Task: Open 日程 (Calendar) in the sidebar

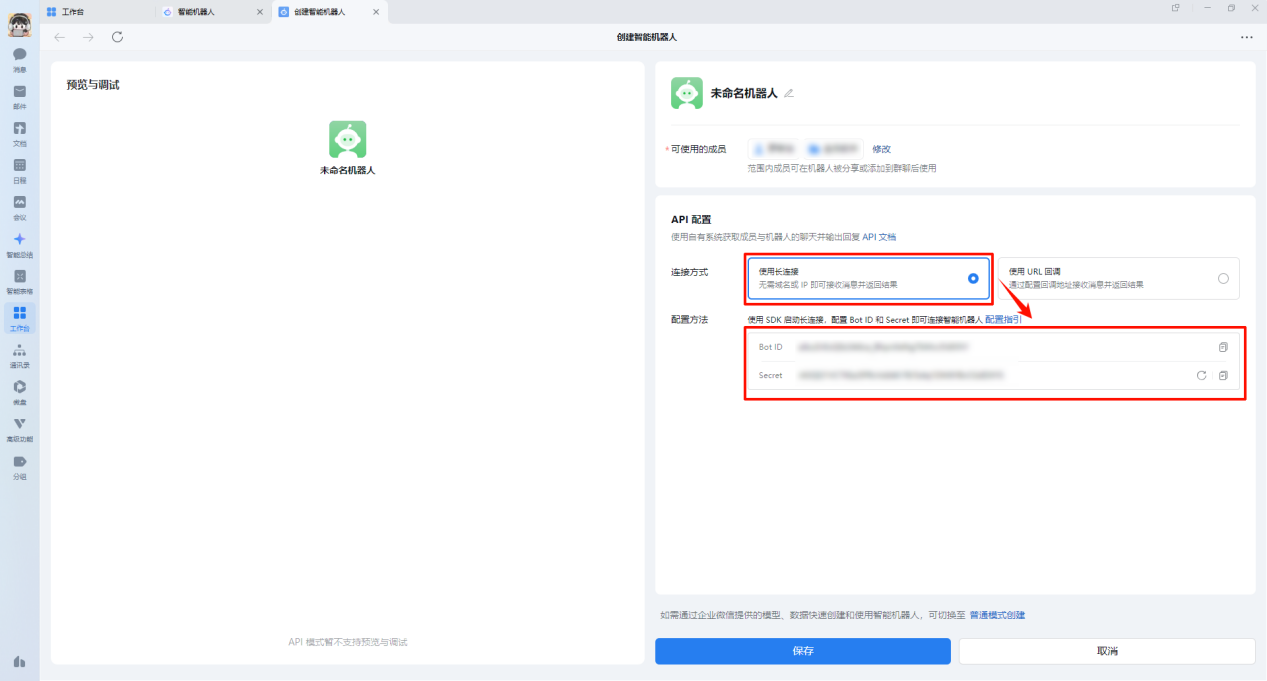Action: tap(18, 164)
